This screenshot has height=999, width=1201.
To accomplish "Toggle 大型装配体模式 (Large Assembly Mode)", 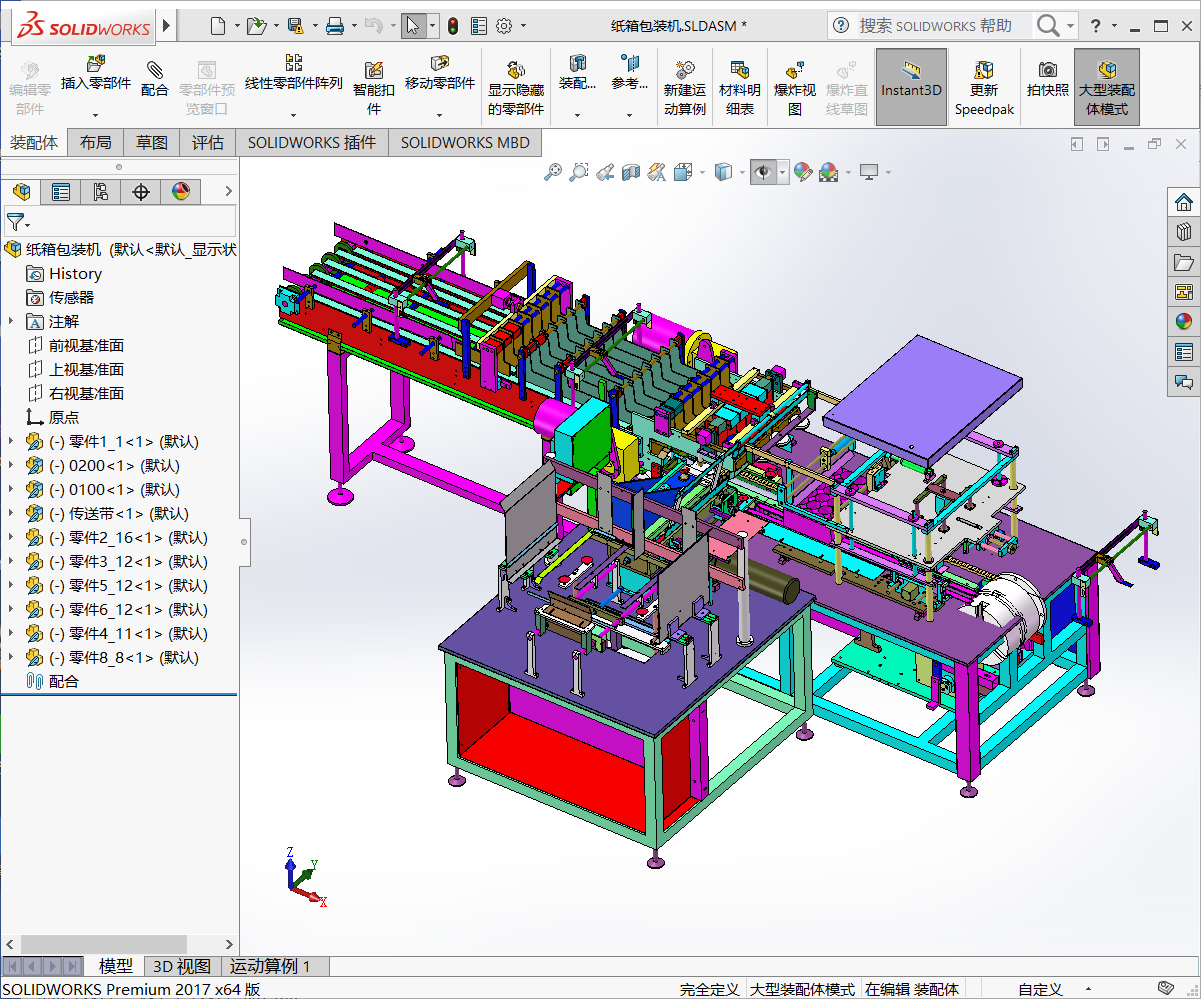I will (1106, 86).
